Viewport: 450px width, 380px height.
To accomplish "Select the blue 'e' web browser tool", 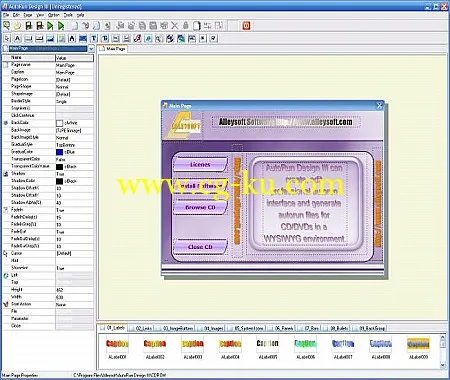I will (148, 39).
